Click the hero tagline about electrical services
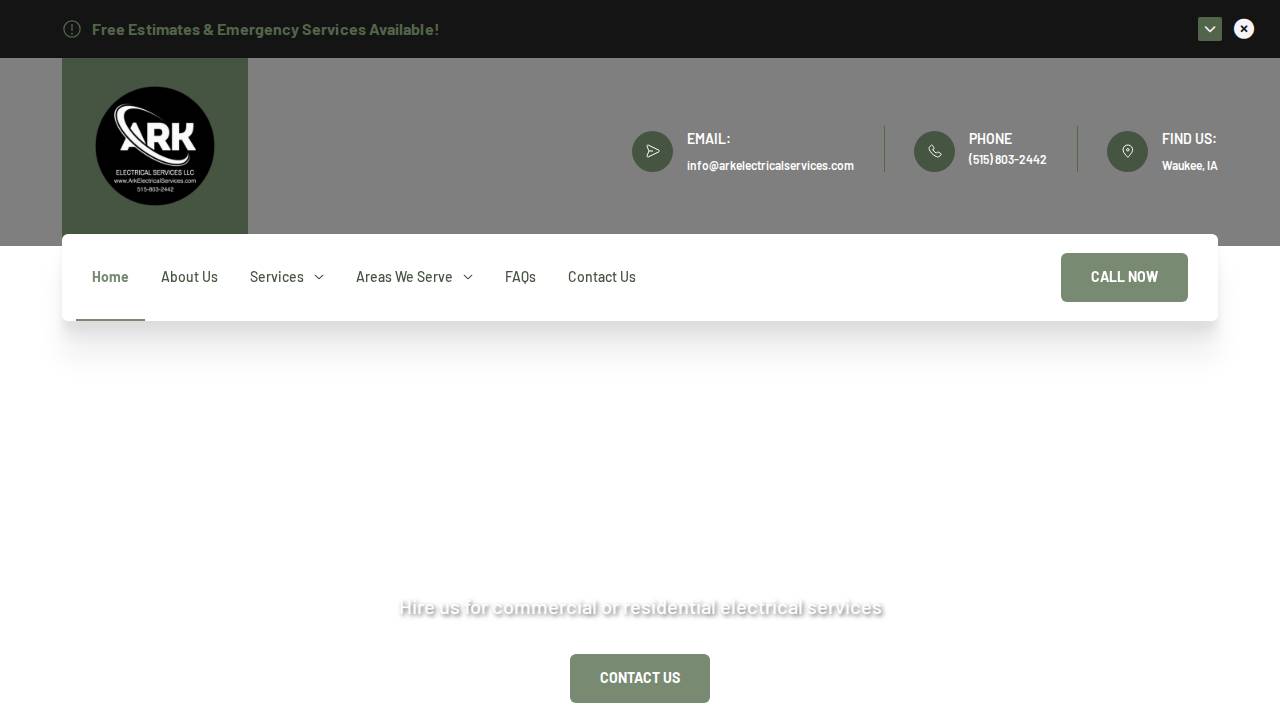The width and height of the screenshot is (1280, 720). 640,607
